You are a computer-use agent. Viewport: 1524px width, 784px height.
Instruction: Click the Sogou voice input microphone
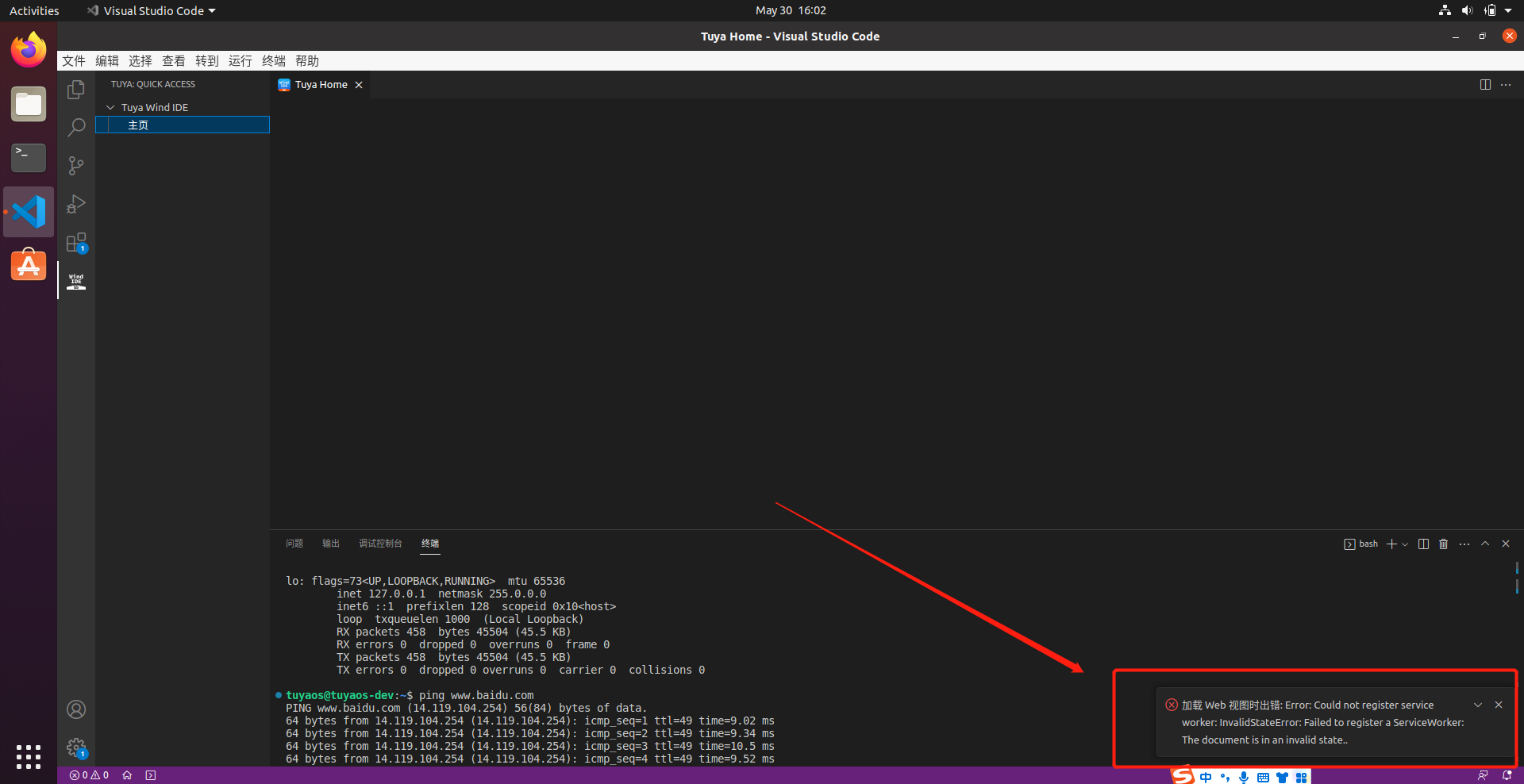coord(1244,777)
